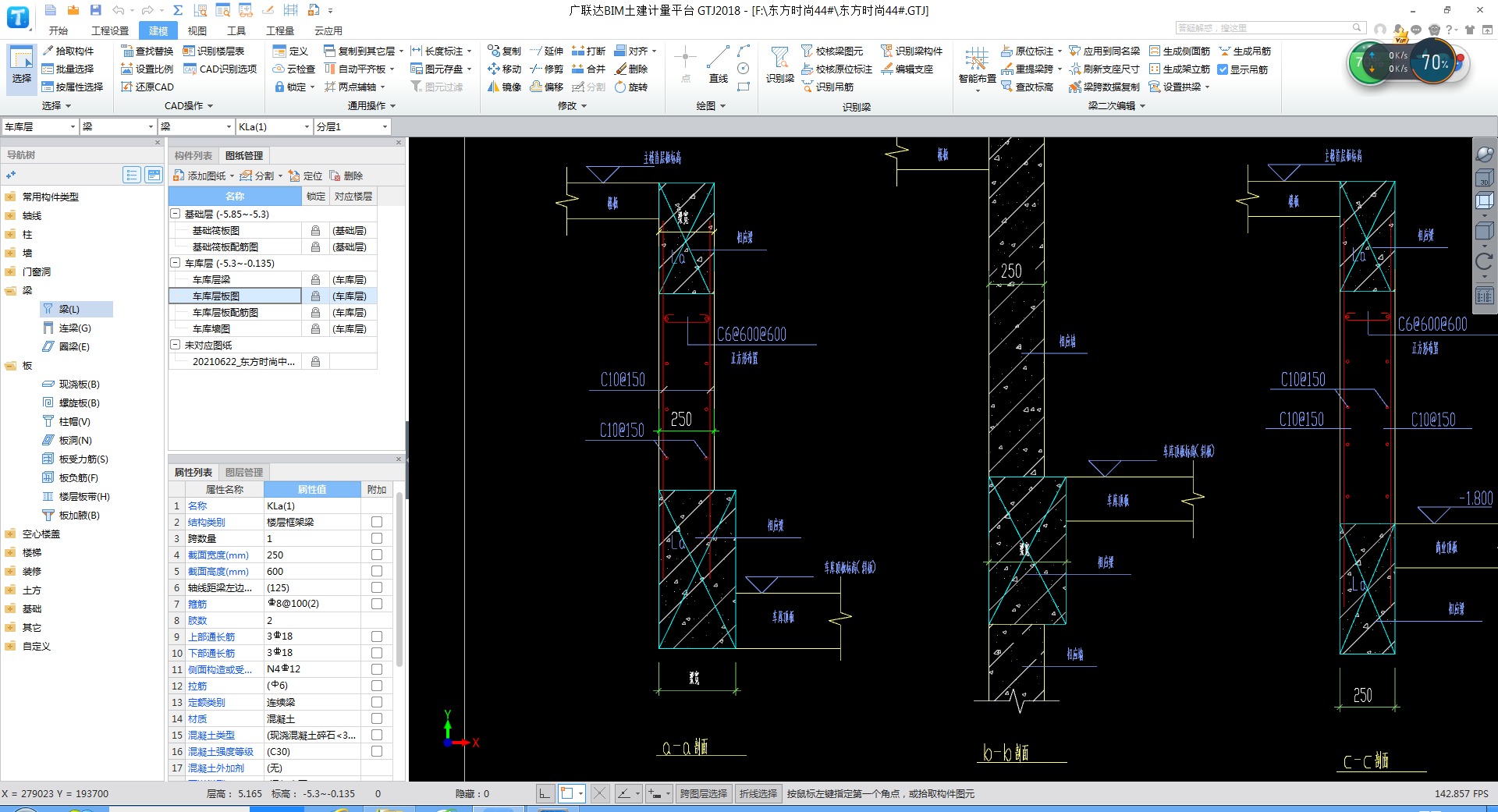1498x812 pixels.
Task: Click the 选择 select tool
Action: 21,69
